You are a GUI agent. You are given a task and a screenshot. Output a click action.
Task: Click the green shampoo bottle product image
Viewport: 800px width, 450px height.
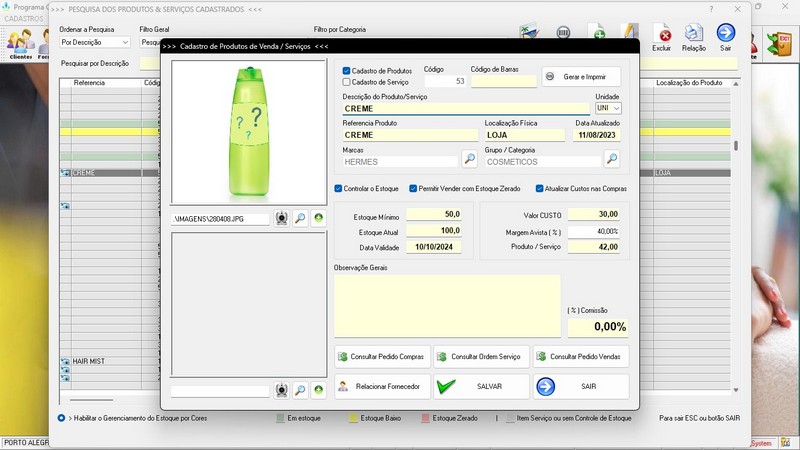248,132
